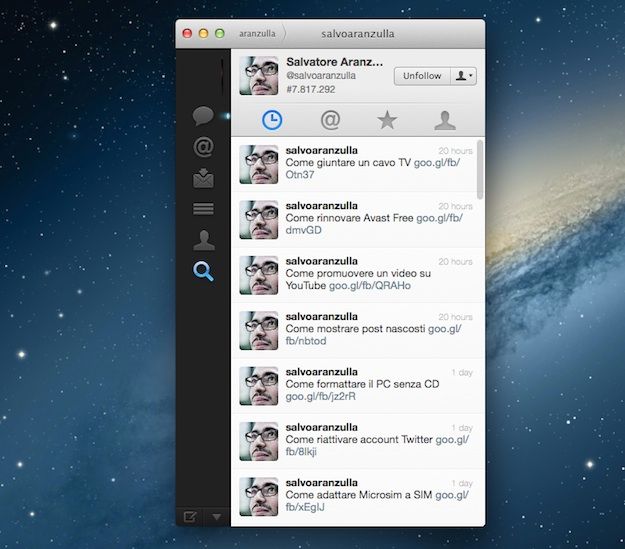Select tweet 'Come formattare il PC senza CD'
The height and width of the screenshot is (549, 625).
click(x=358, y=386)
